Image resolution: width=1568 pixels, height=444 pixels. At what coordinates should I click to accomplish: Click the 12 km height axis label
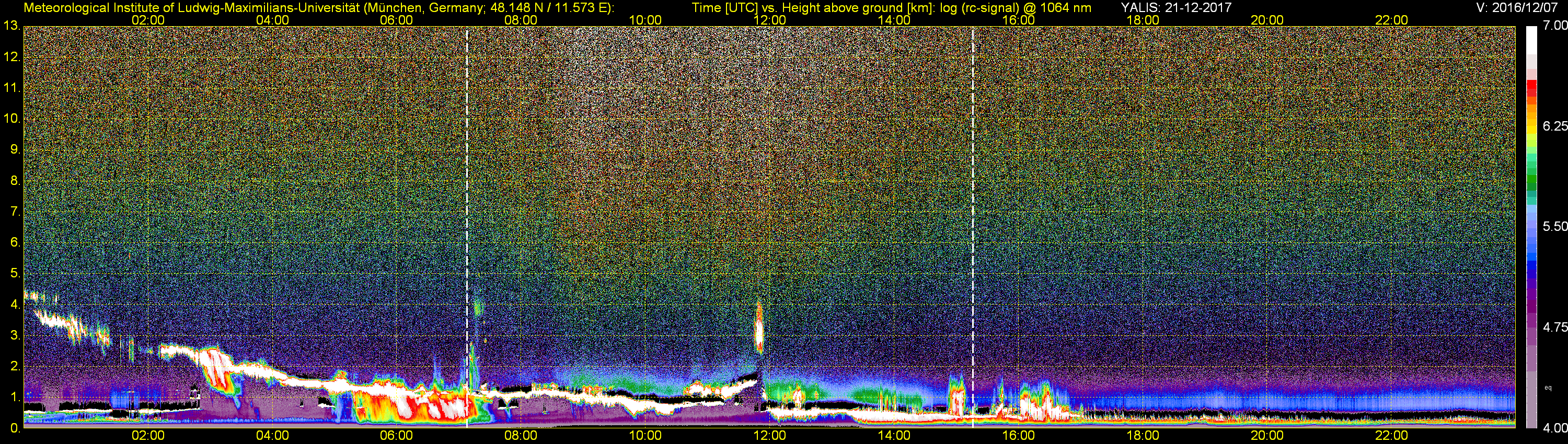click(11, 56)
